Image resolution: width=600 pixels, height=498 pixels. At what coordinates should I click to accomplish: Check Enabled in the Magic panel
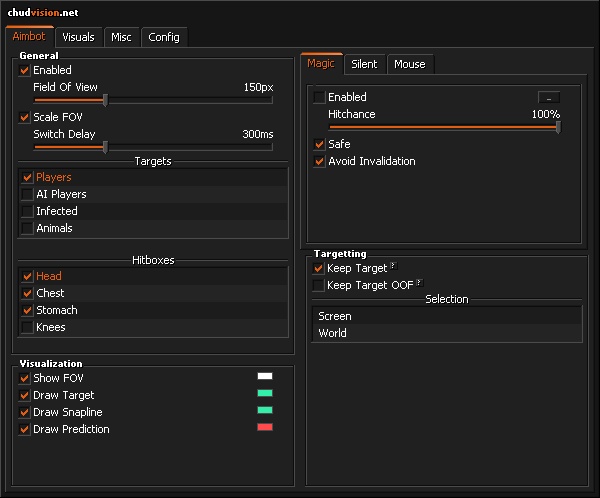point(319,97)
